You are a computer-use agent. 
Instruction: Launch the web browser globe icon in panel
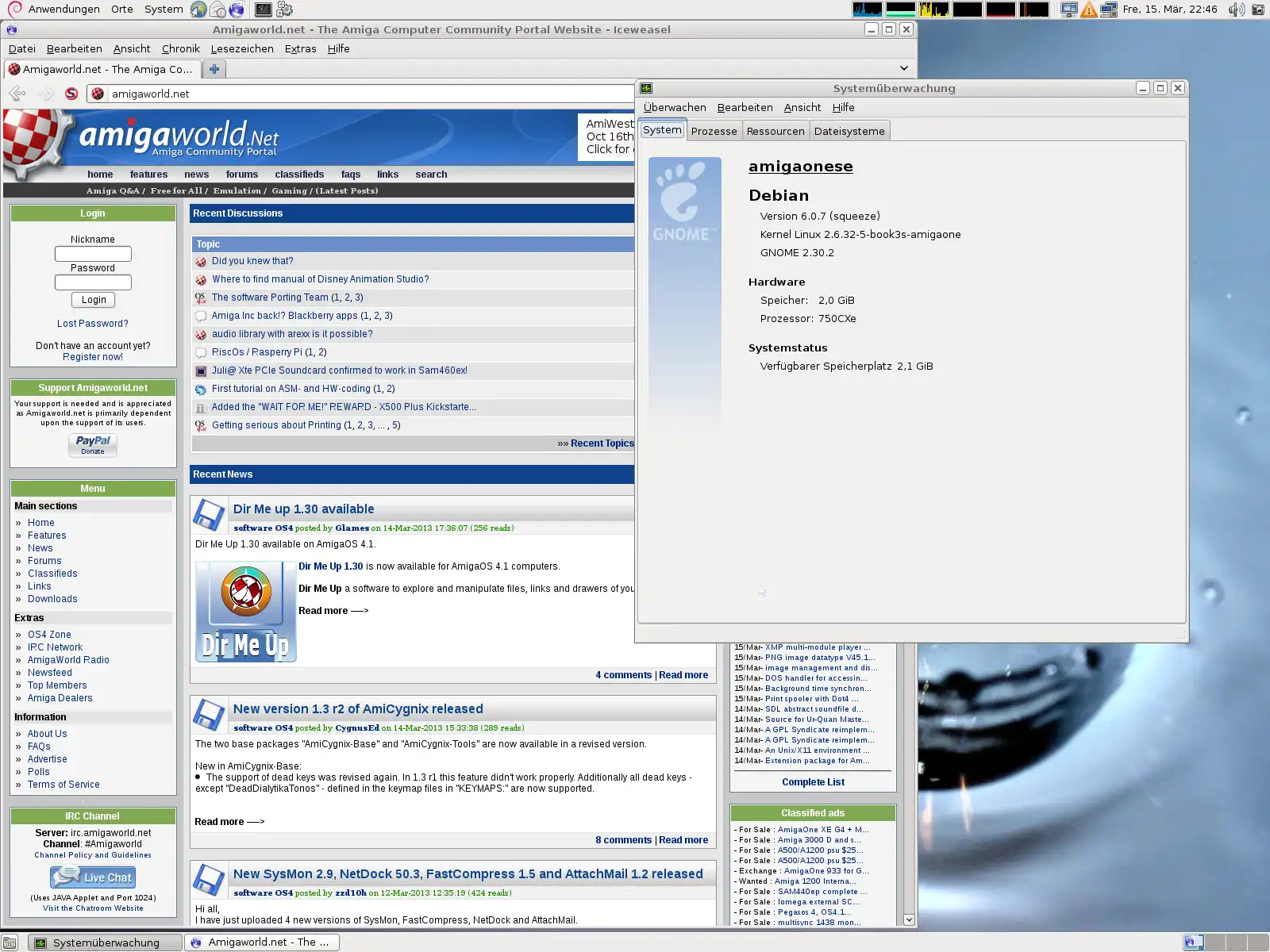coord(198,10)
